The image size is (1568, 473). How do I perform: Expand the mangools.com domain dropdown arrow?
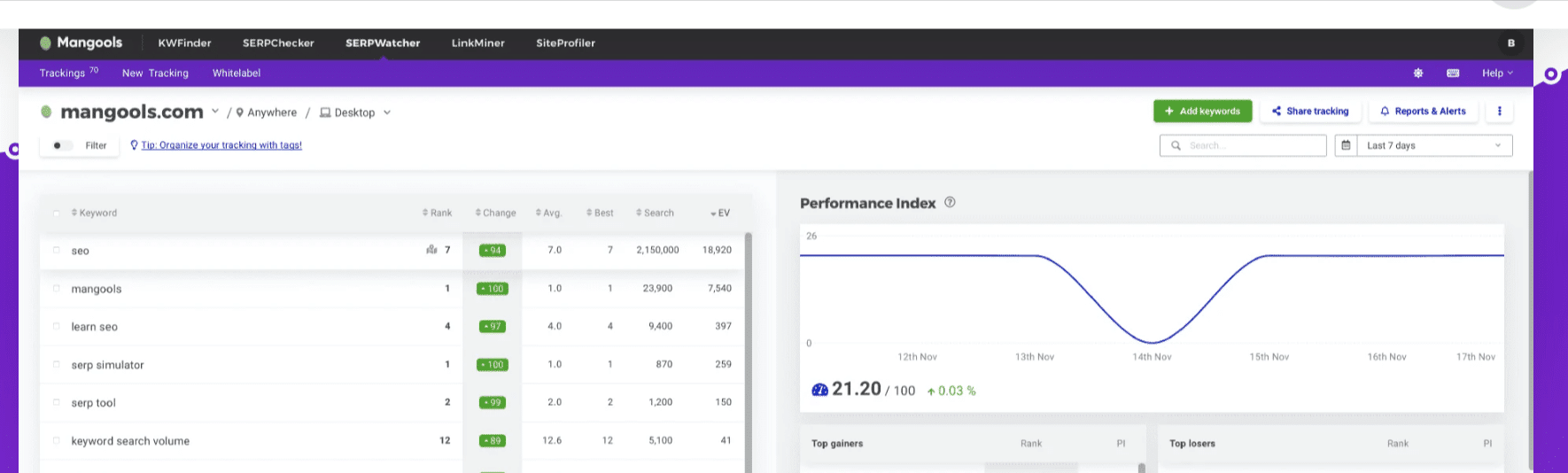[x=215, y=112]
